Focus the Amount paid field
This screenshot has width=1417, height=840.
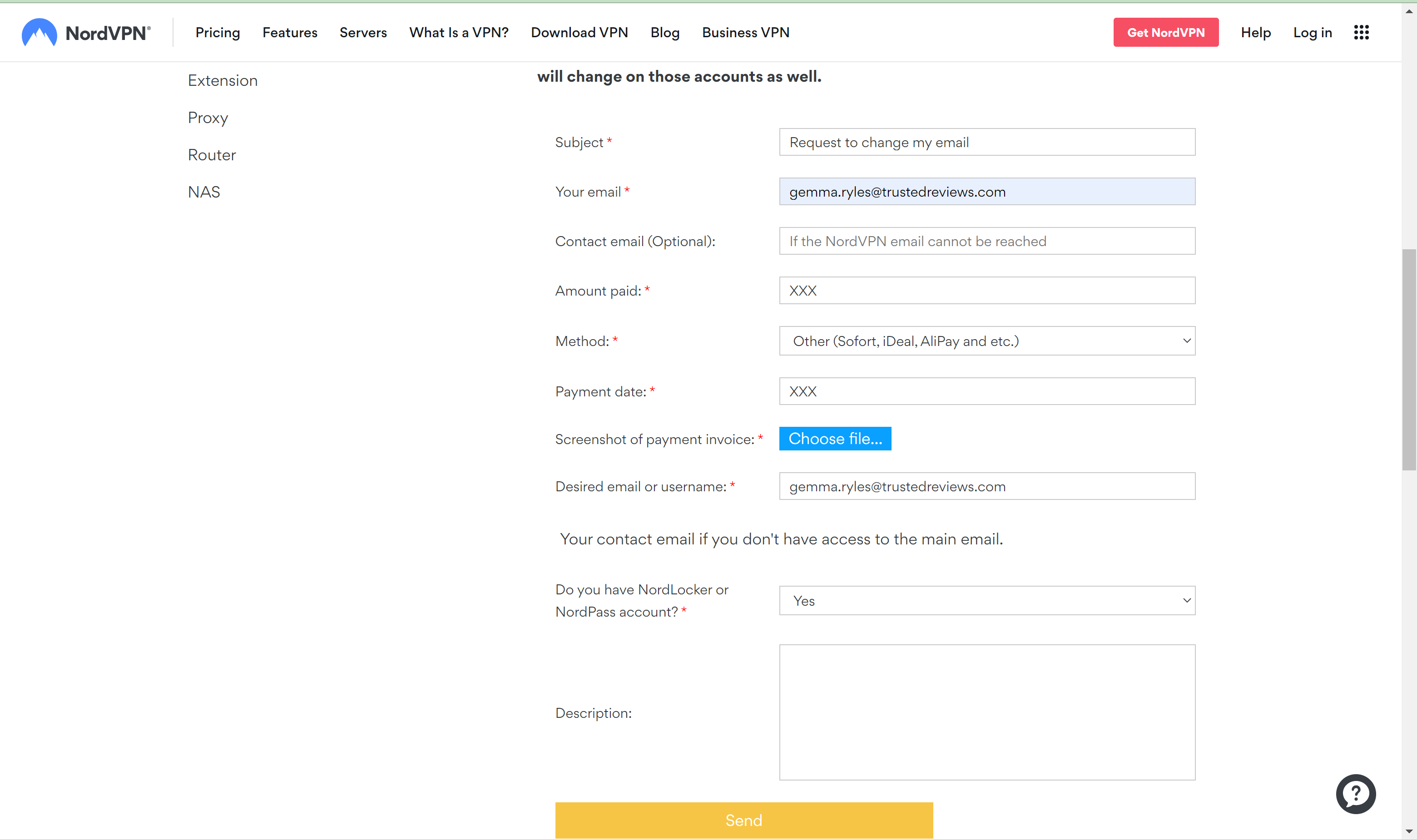(987, 291)
